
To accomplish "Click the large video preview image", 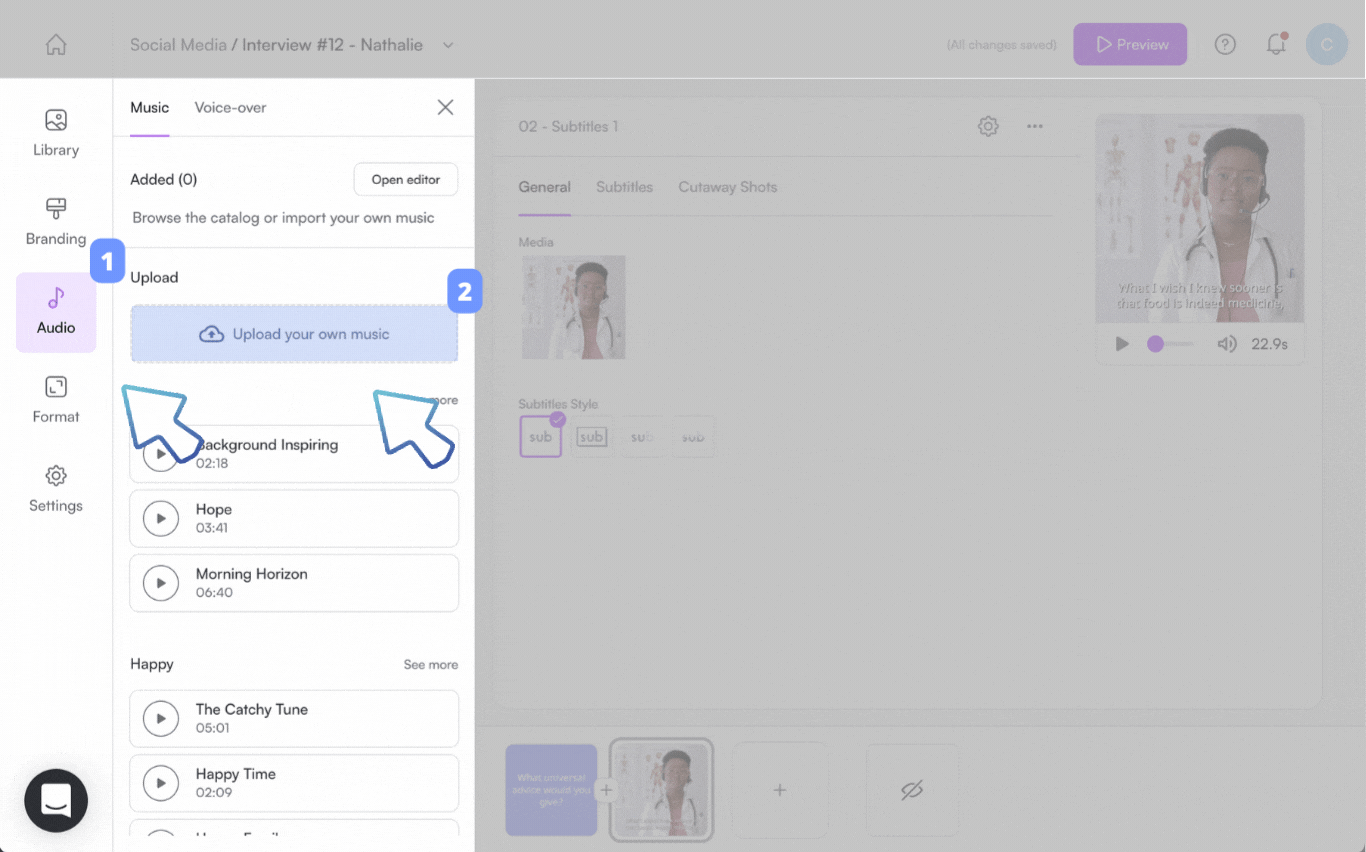I will [x=1200, y=218].
